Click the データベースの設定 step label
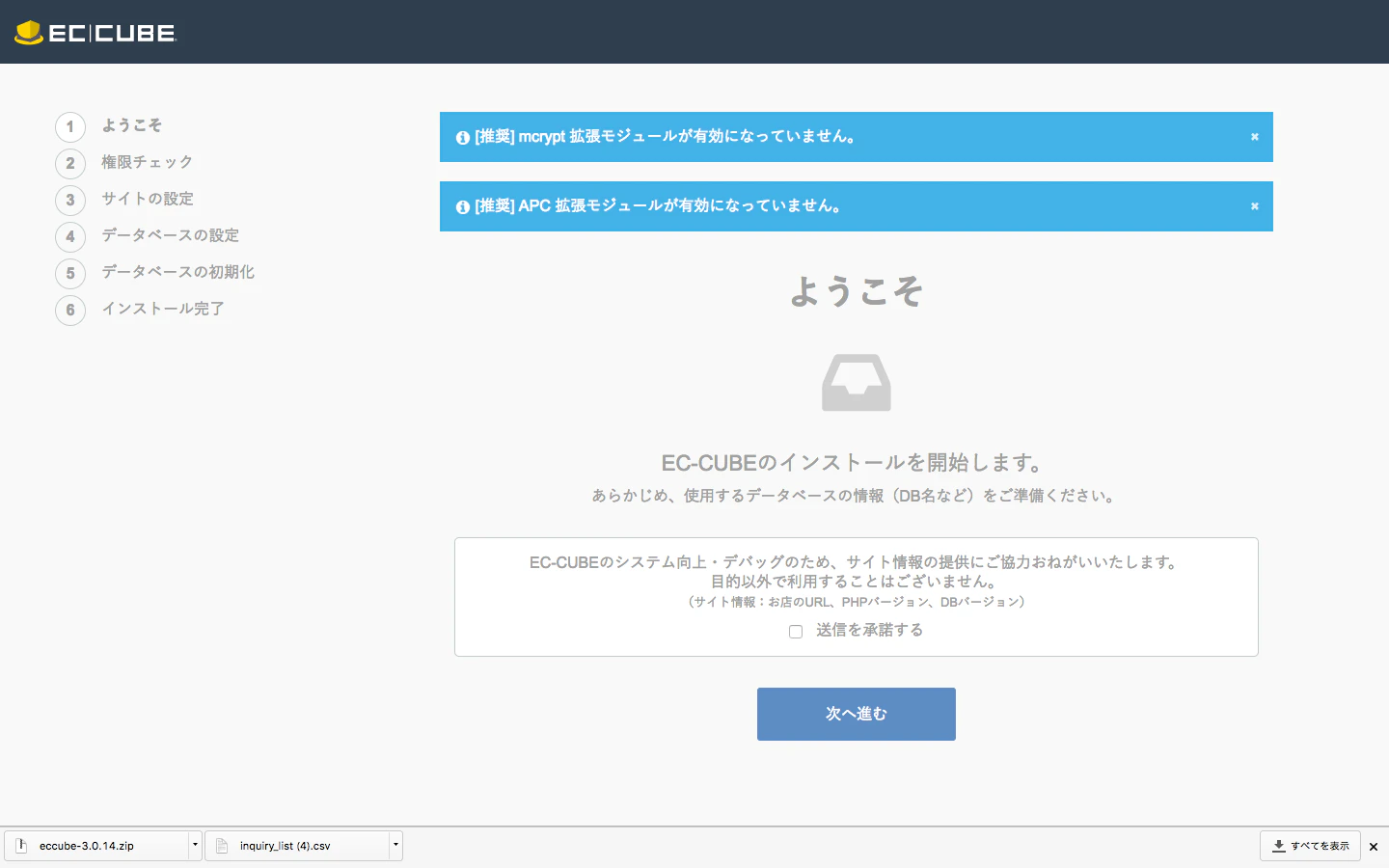 tap(171, 235)
